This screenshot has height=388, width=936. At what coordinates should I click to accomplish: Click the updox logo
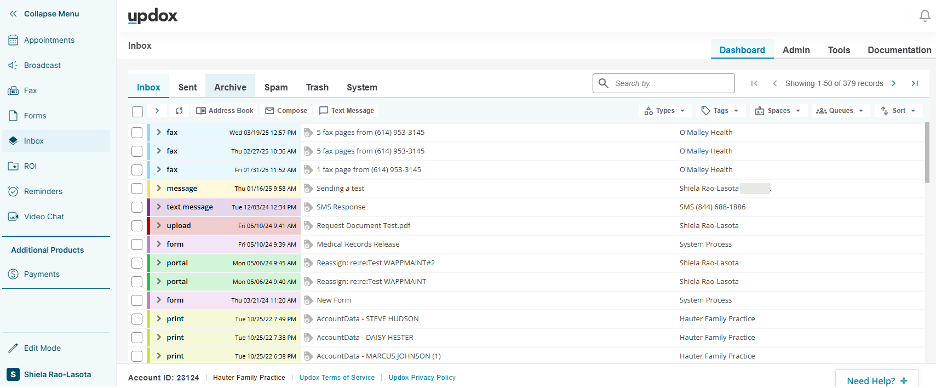(x=152, y=16)
